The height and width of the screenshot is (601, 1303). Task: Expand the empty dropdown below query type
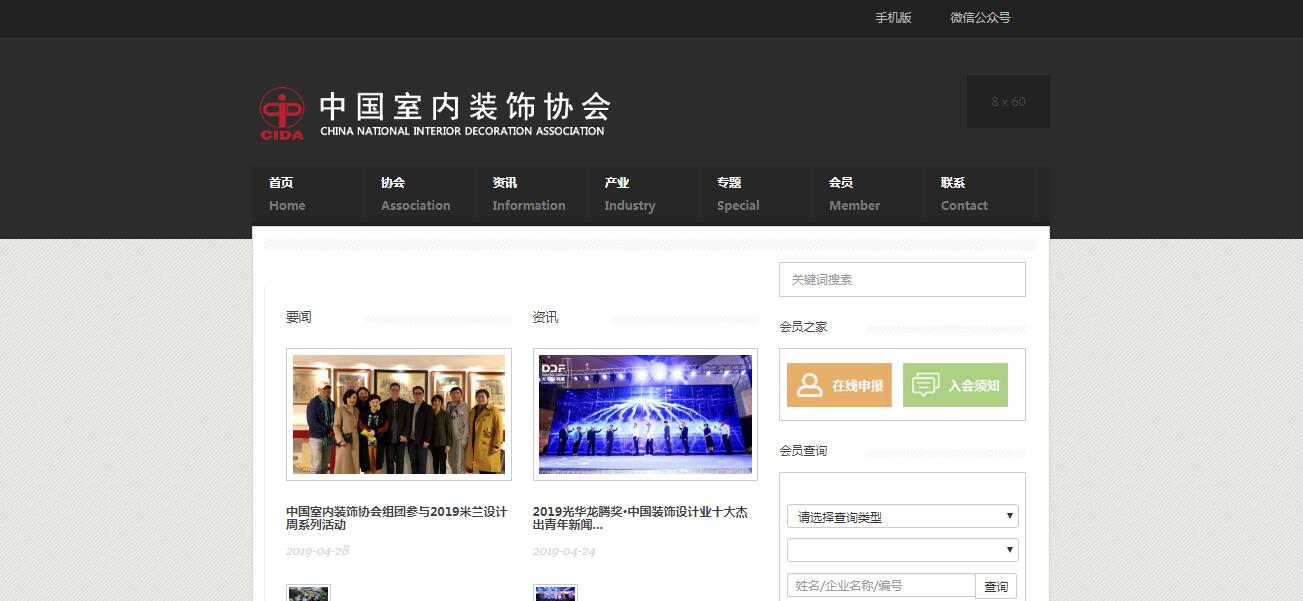[902, 550]
